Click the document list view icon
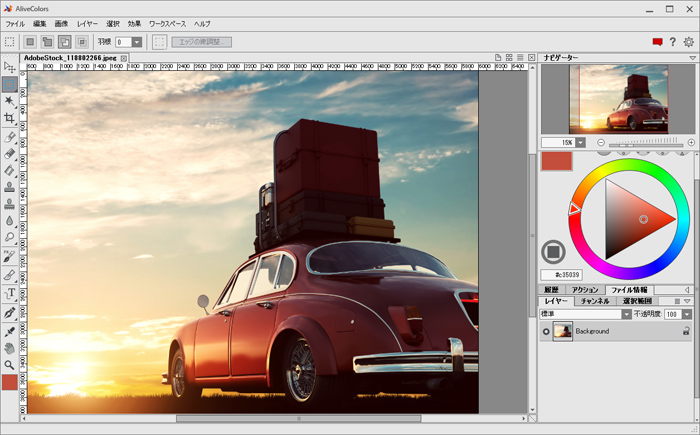The width and height of the screenshot is (700, 435). [520, 58]
